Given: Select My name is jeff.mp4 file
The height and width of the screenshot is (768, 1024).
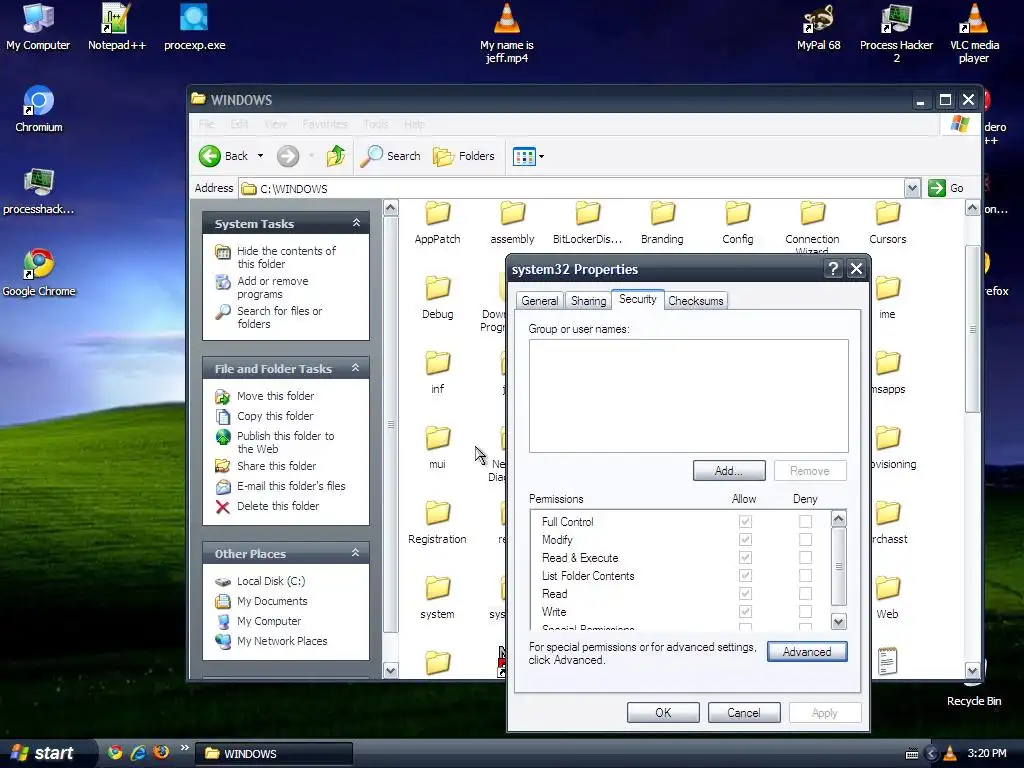Looking at the screenshot, I should pyautogui.click(x=507, y=33).
